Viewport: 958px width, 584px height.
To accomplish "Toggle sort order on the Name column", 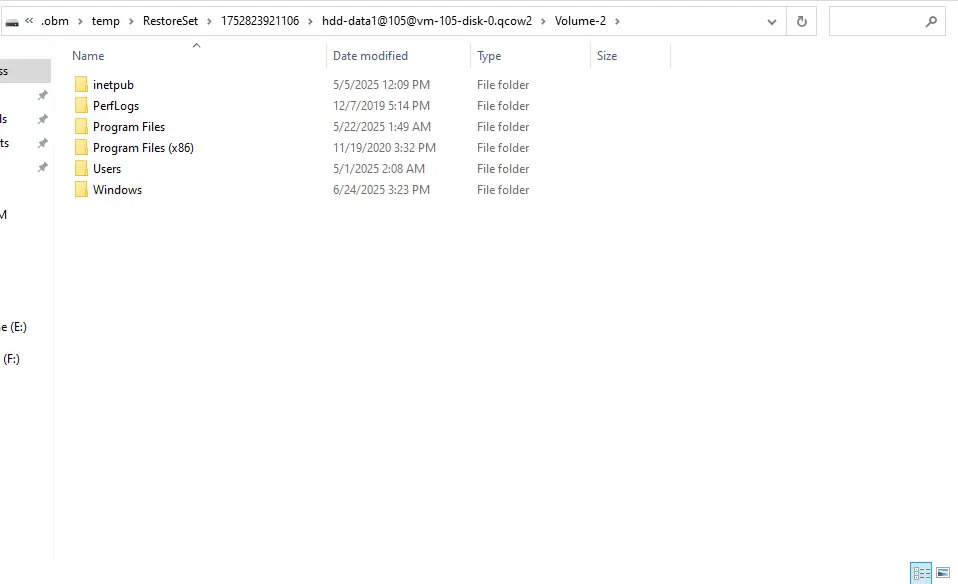I will coord(87,56).
